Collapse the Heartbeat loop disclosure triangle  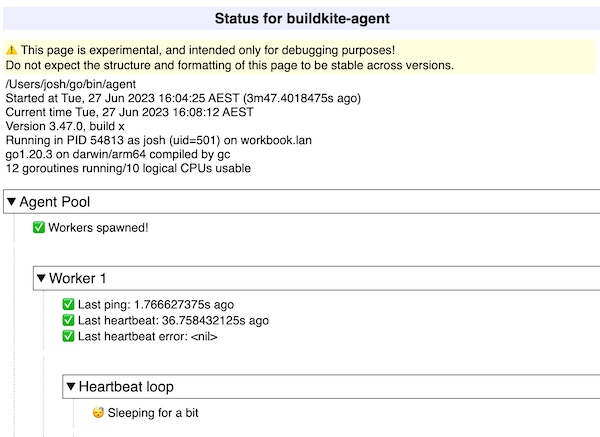(x=71, y=386)
